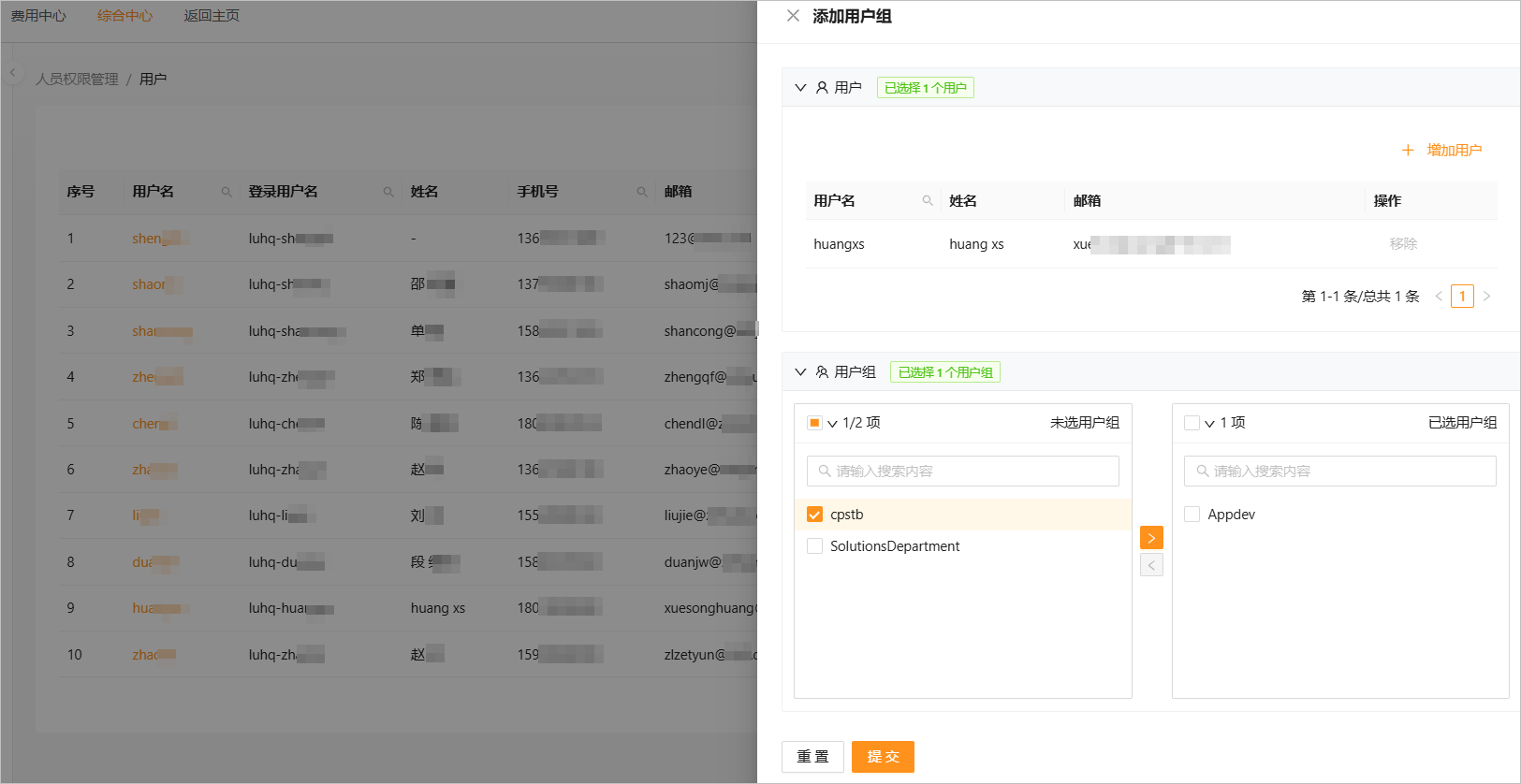
Task: Open the 综合中心 menu item
Action: coord(124,16)
